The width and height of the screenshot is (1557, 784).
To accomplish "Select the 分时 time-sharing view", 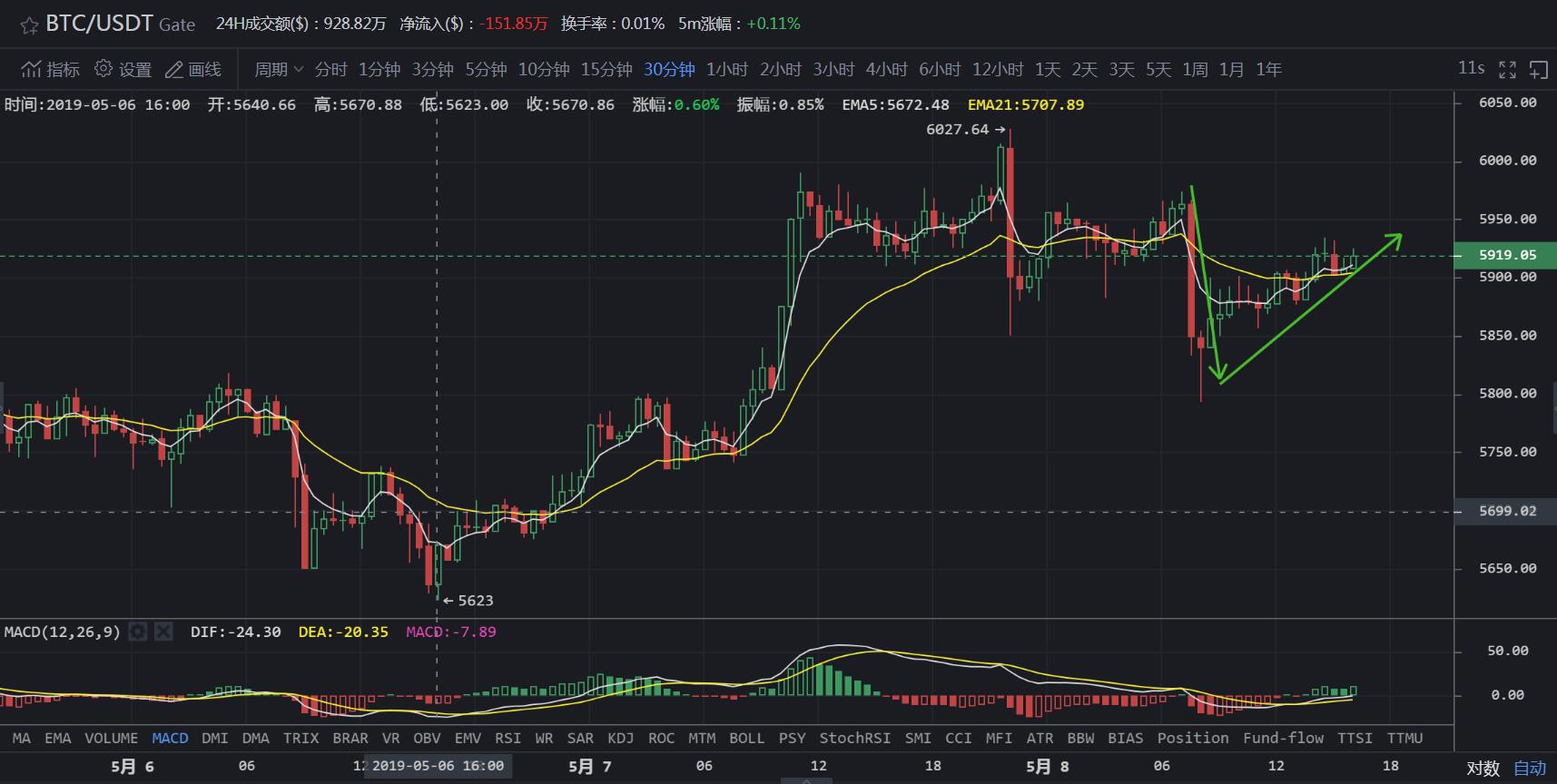I will pos(330,69).
